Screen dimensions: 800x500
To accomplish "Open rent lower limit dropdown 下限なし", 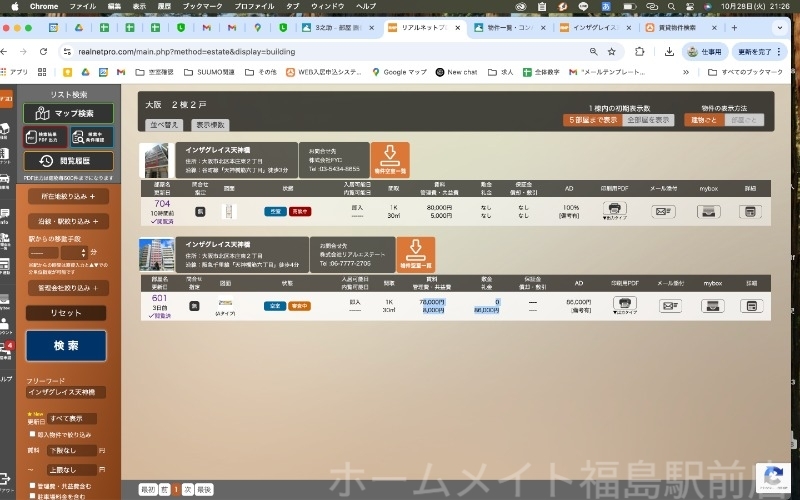I will pos(72,451).
